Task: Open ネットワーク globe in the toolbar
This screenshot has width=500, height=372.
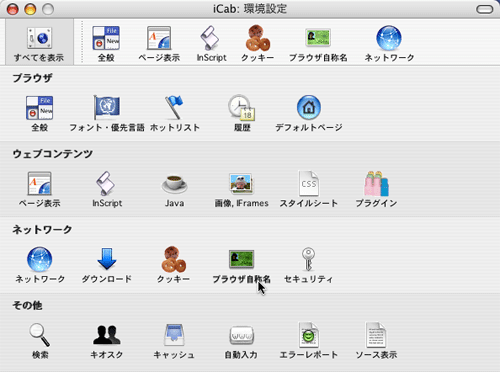Action: (389, 38)
